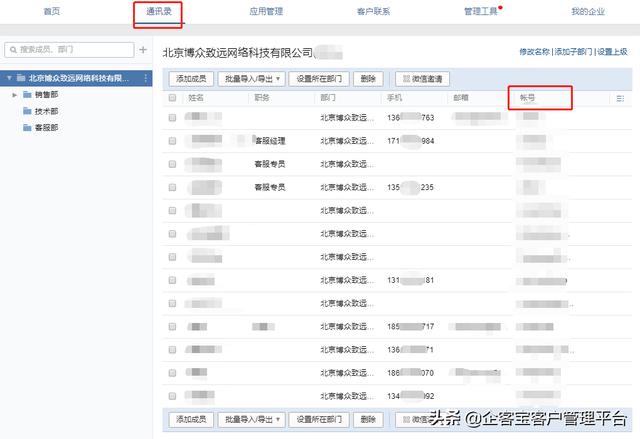This screenshot has width=640, height=439.
Task: Click the plus icon beside the search box
Action: tap(143, 49)
